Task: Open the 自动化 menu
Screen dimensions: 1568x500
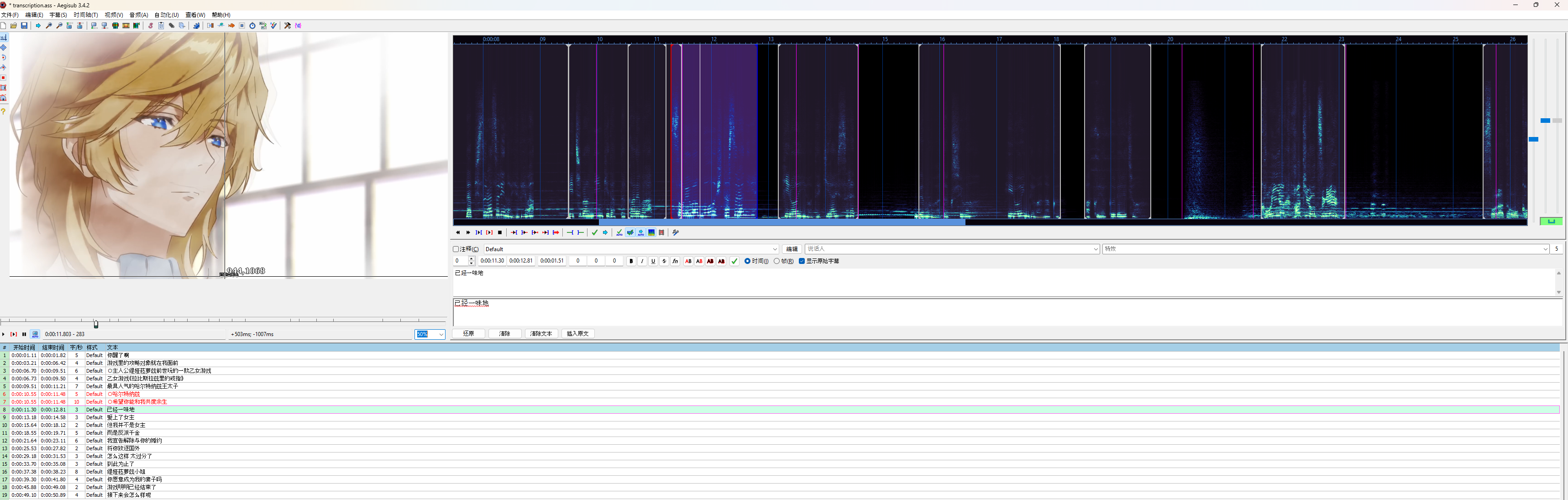Action: 166,15
